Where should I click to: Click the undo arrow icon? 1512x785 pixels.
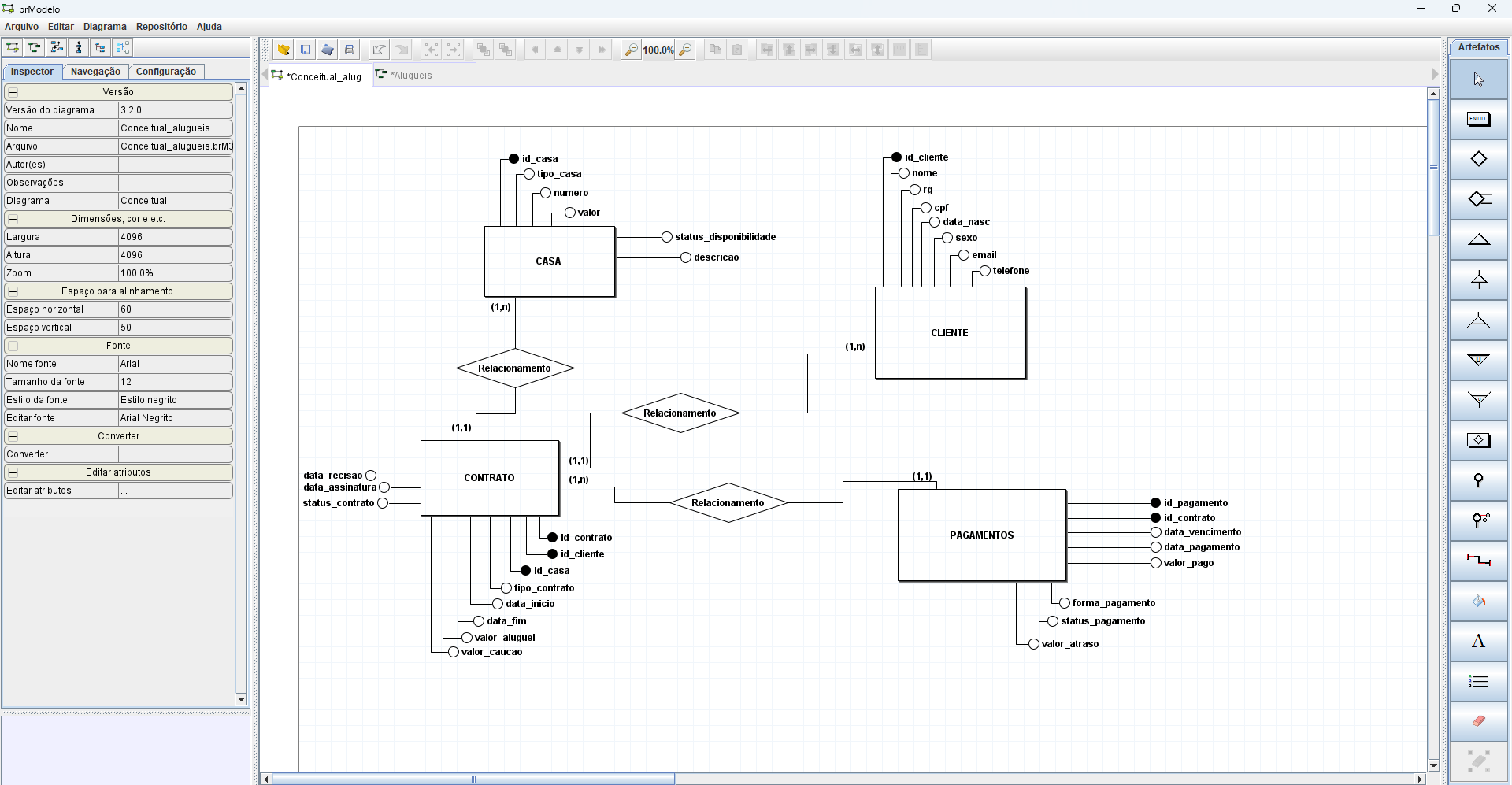click(380, 50)
